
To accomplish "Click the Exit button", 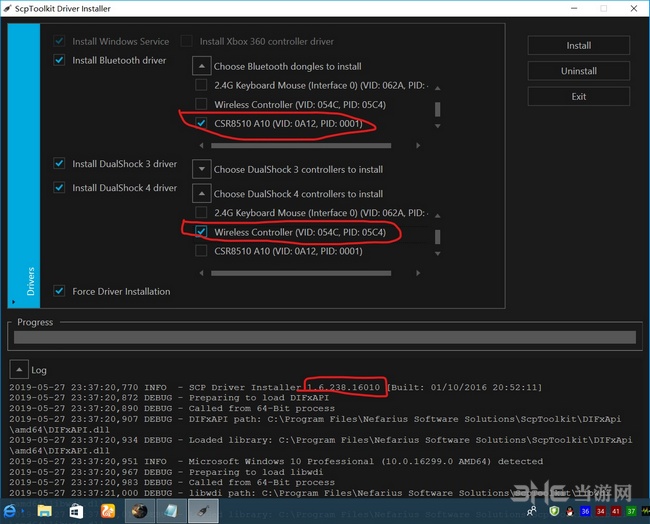I will tap(578, 96).
